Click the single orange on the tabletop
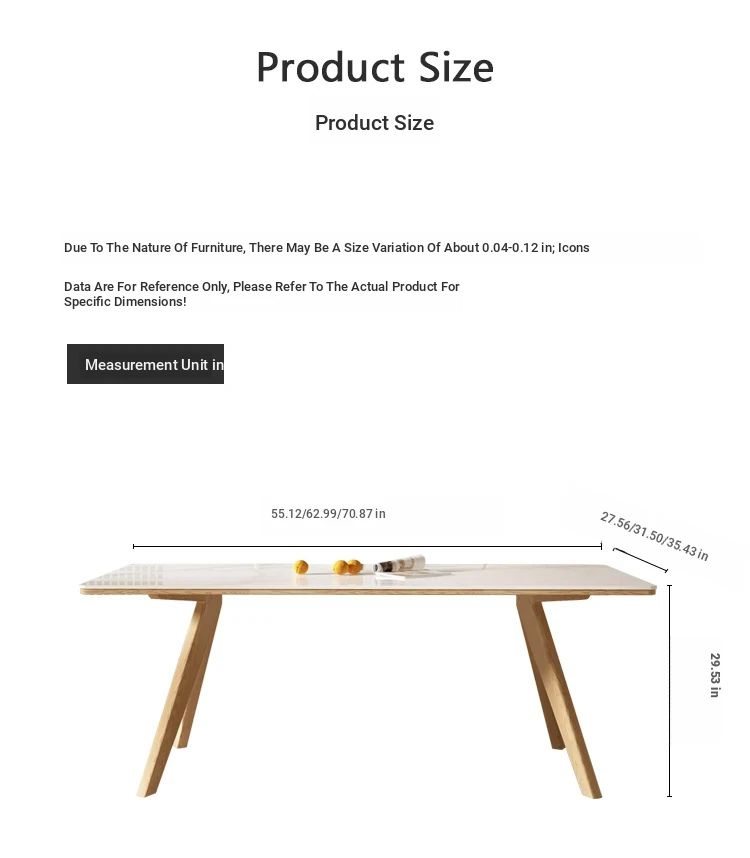Screen dimensions: 750x858 (301, 567)
